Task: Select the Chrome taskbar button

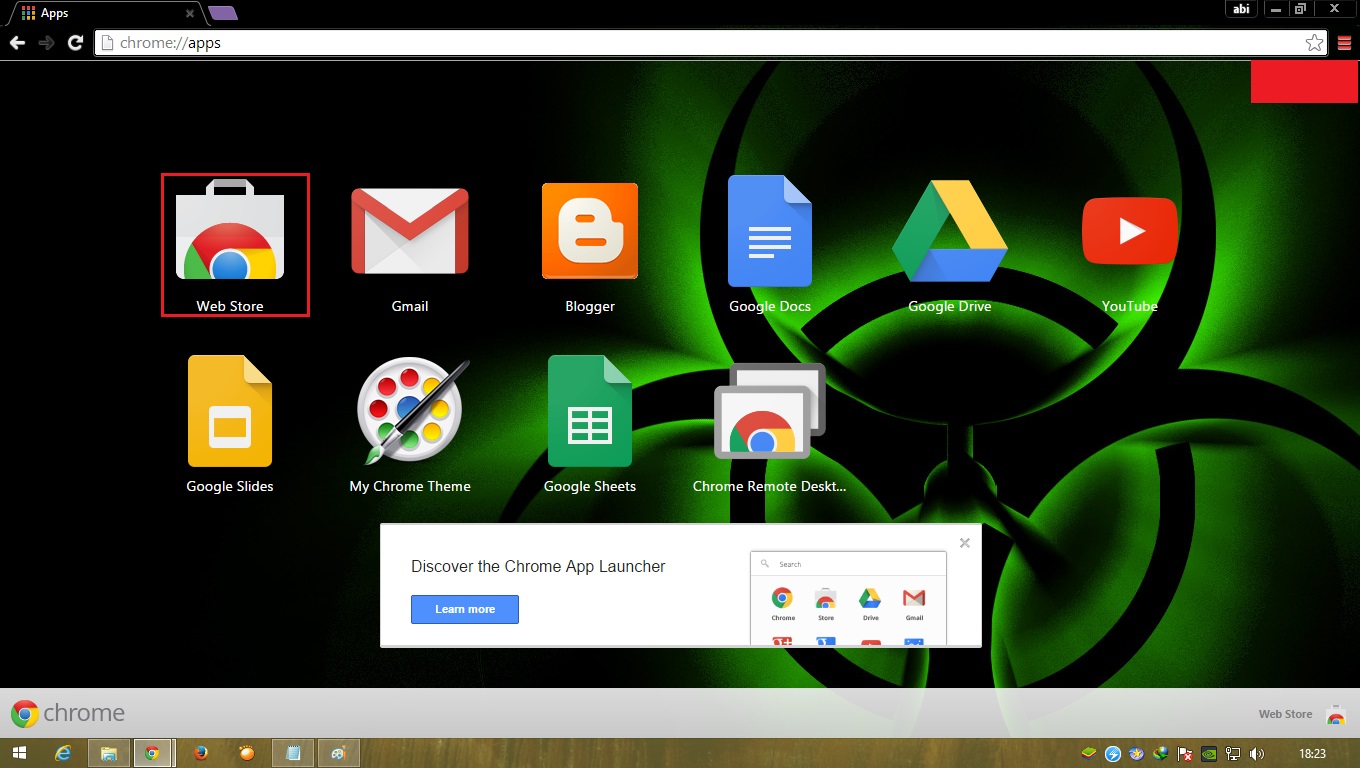Action: coord(153,753)
